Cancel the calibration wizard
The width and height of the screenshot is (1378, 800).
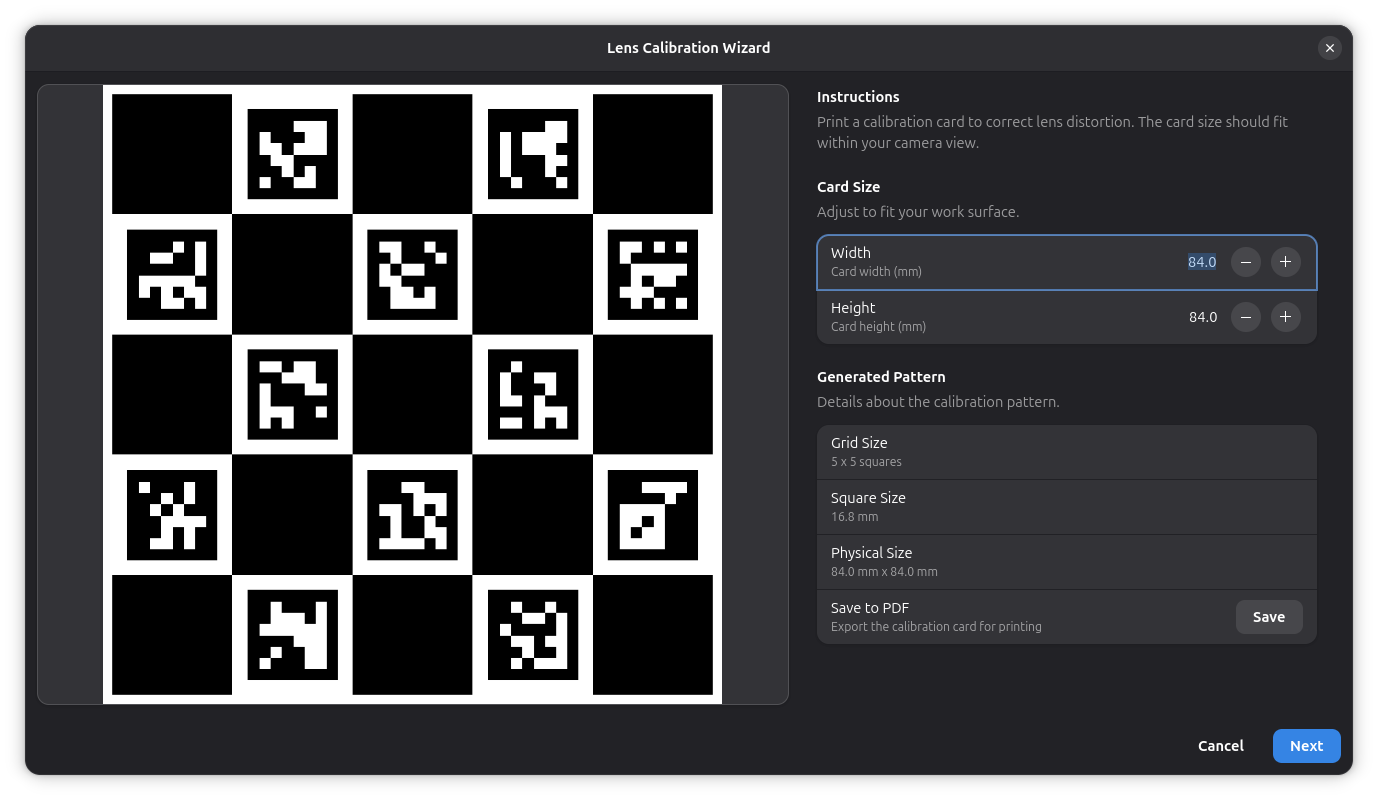coord(1220,746)
